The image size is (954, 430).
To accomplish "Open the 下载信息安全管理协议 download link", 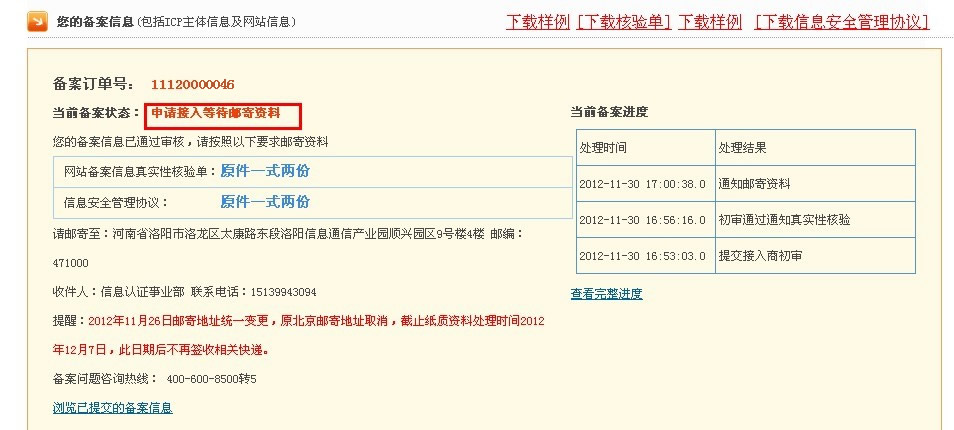I will click(841, 21).
